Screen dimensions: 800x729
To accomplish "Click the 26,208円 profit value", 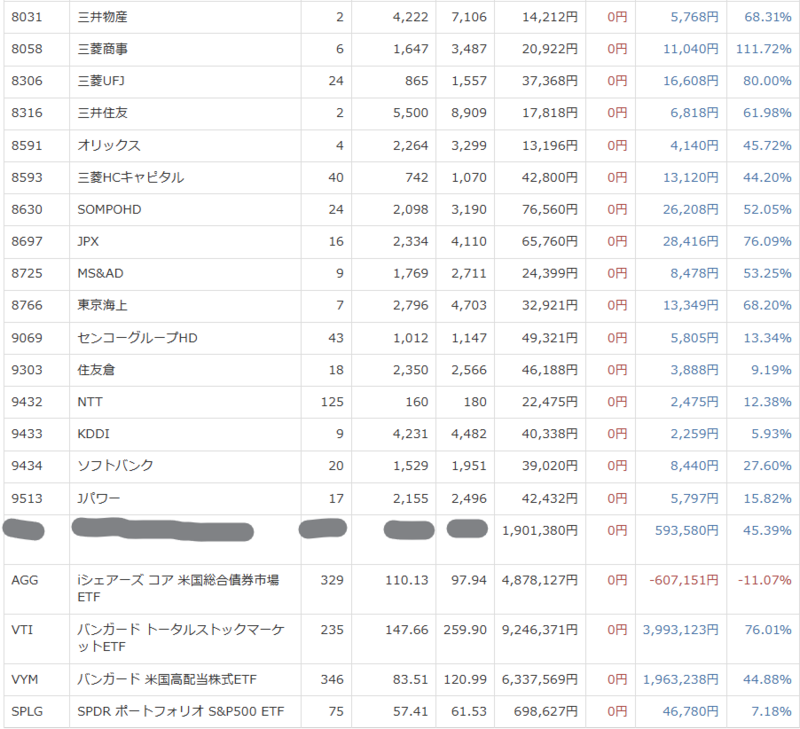I will (690, 209).
